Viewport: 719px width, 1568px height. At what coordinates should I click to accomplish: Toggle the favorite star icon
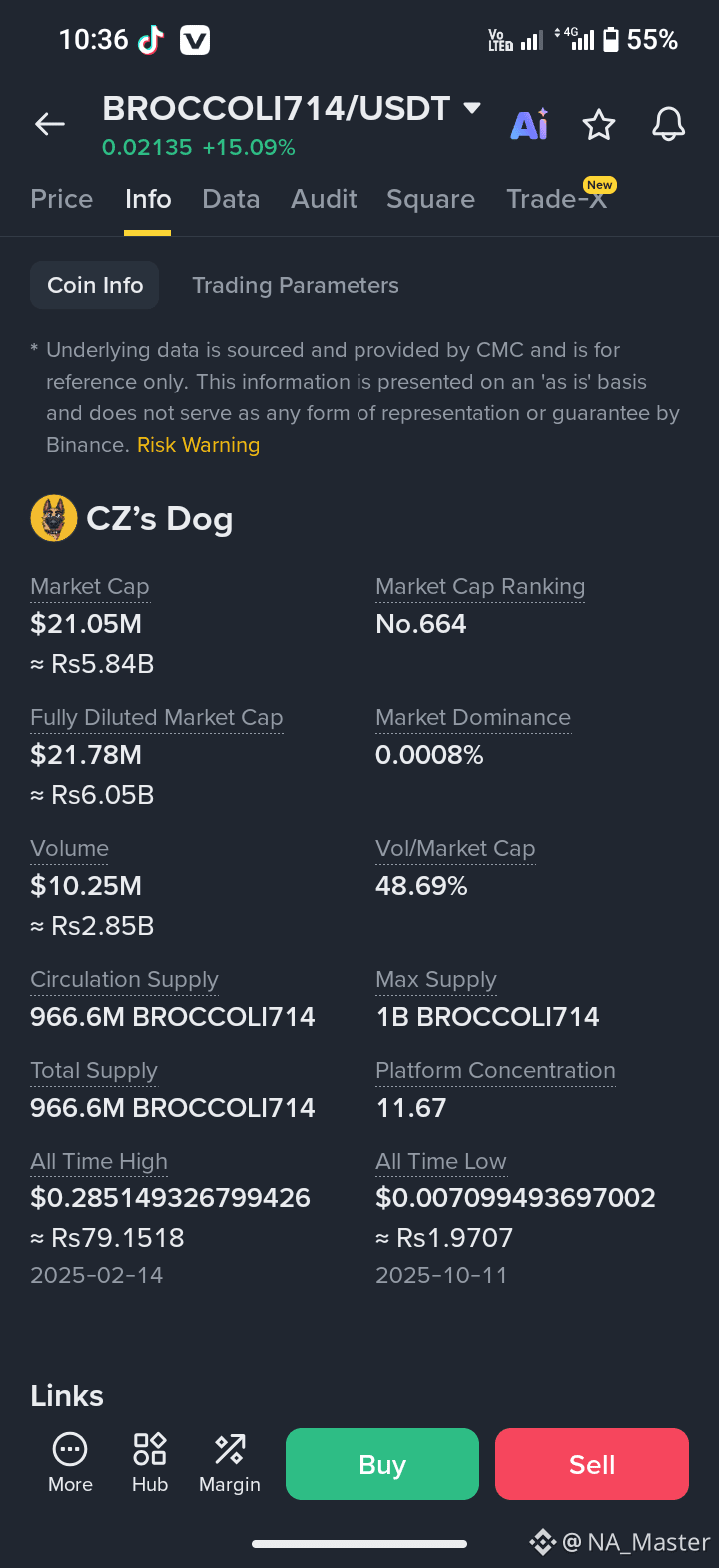tap(599, 125)
